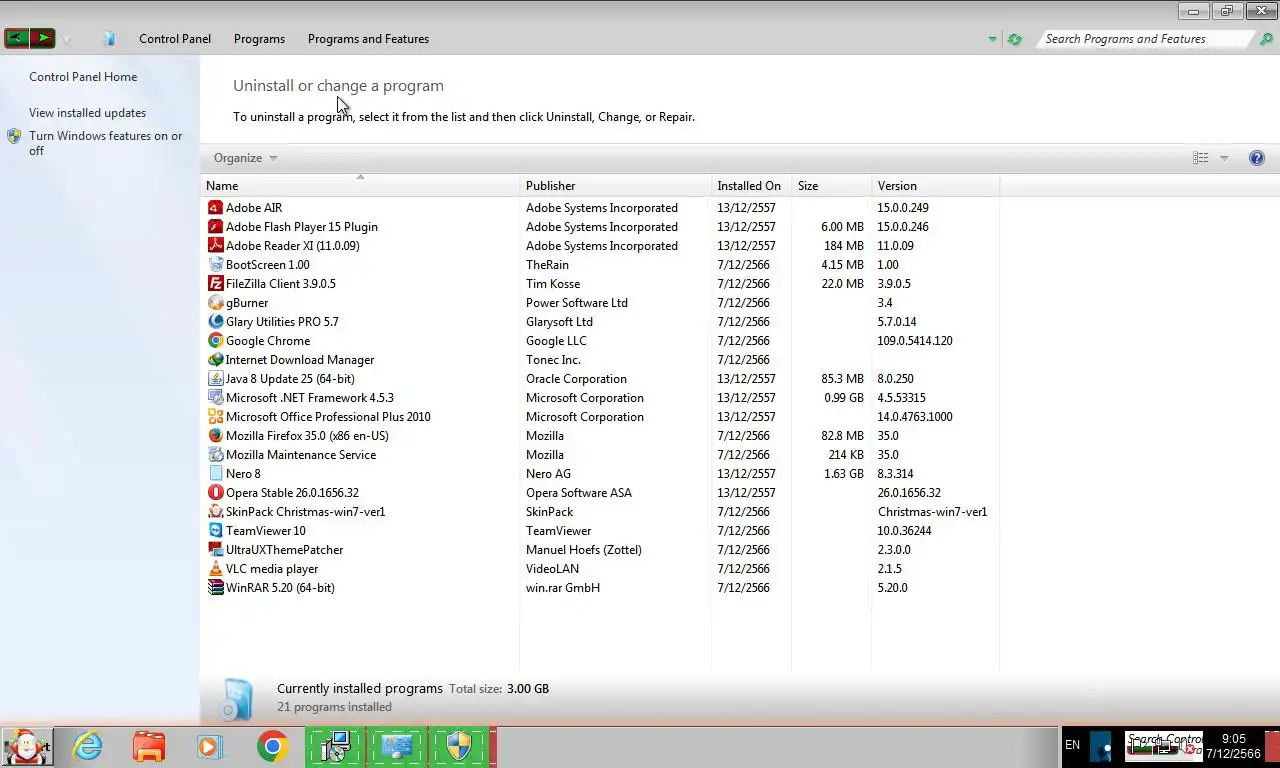Select the Mozilla Firefox 35.0 icon
Screen dimensions: 1280x768
pos(215,436)
